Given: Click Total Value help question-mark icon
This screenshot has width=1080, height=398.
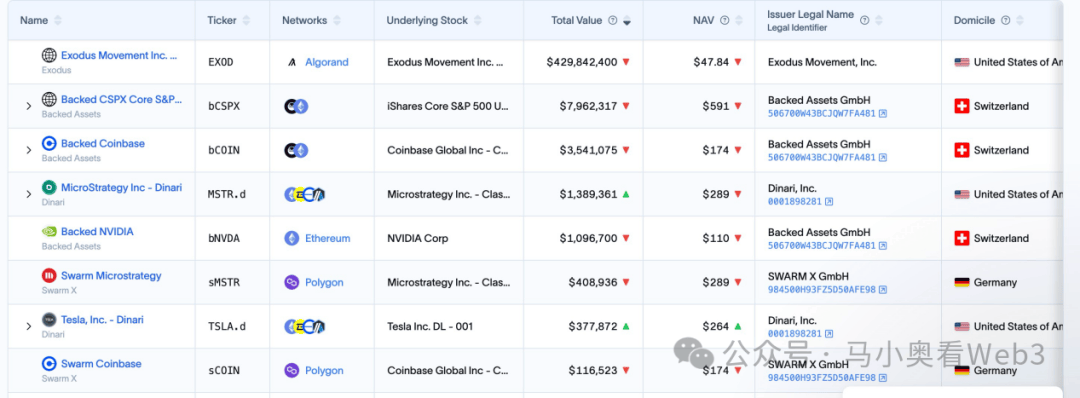Looking at the screenshot, I should click(x=612, y=21).
